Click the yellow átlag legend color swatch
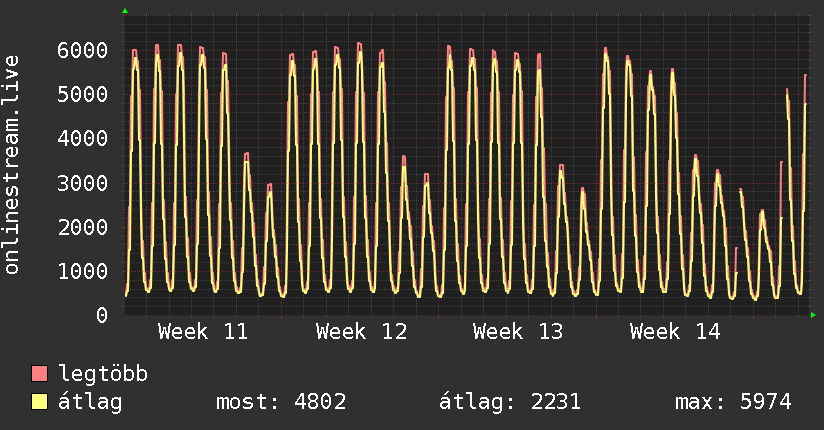The height and width of the screenshot is (430, 824). [x=40, y=402]
